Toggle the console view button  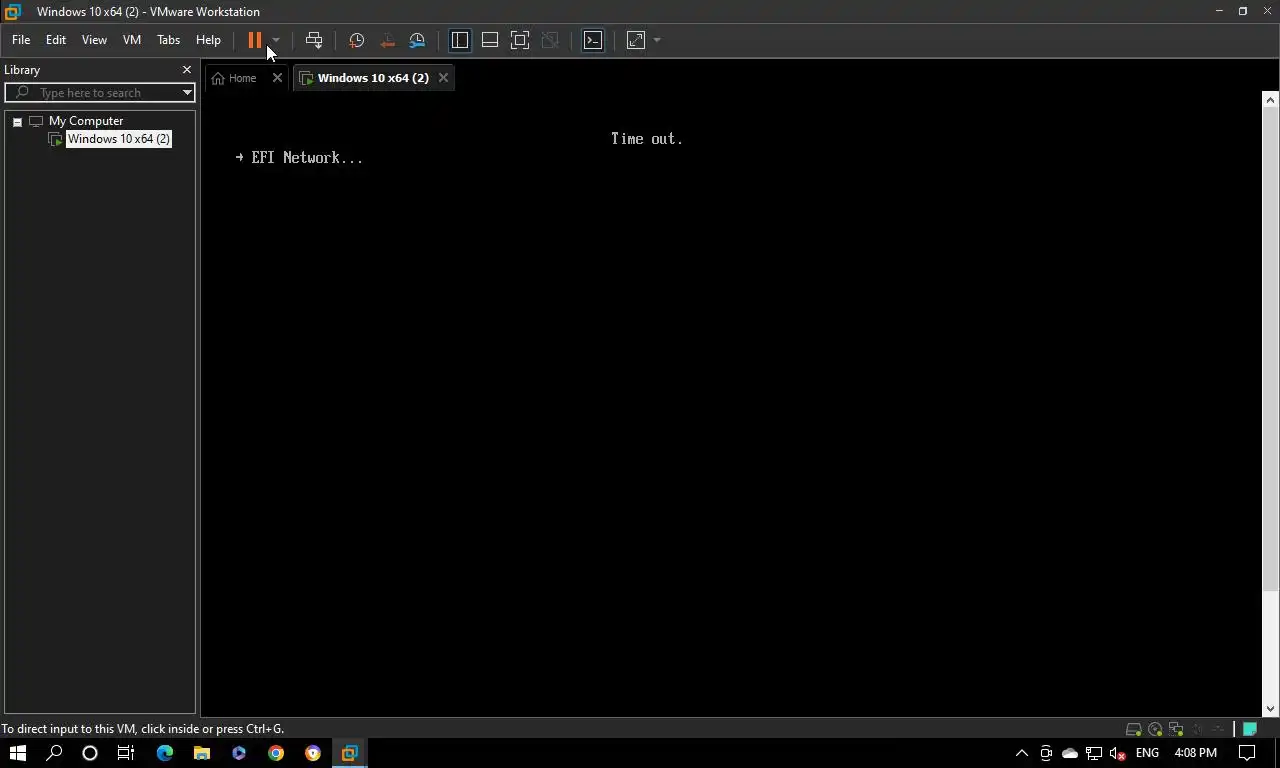pyautogui.click(x=593, y=40)
